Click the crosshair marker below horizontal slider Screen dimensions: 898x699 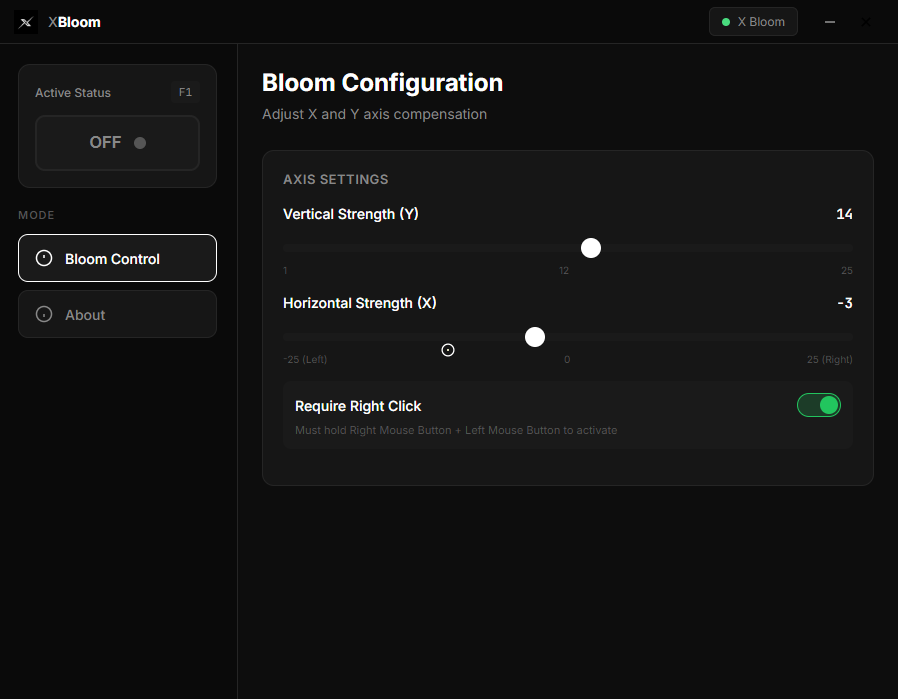(x=447, y=349)
